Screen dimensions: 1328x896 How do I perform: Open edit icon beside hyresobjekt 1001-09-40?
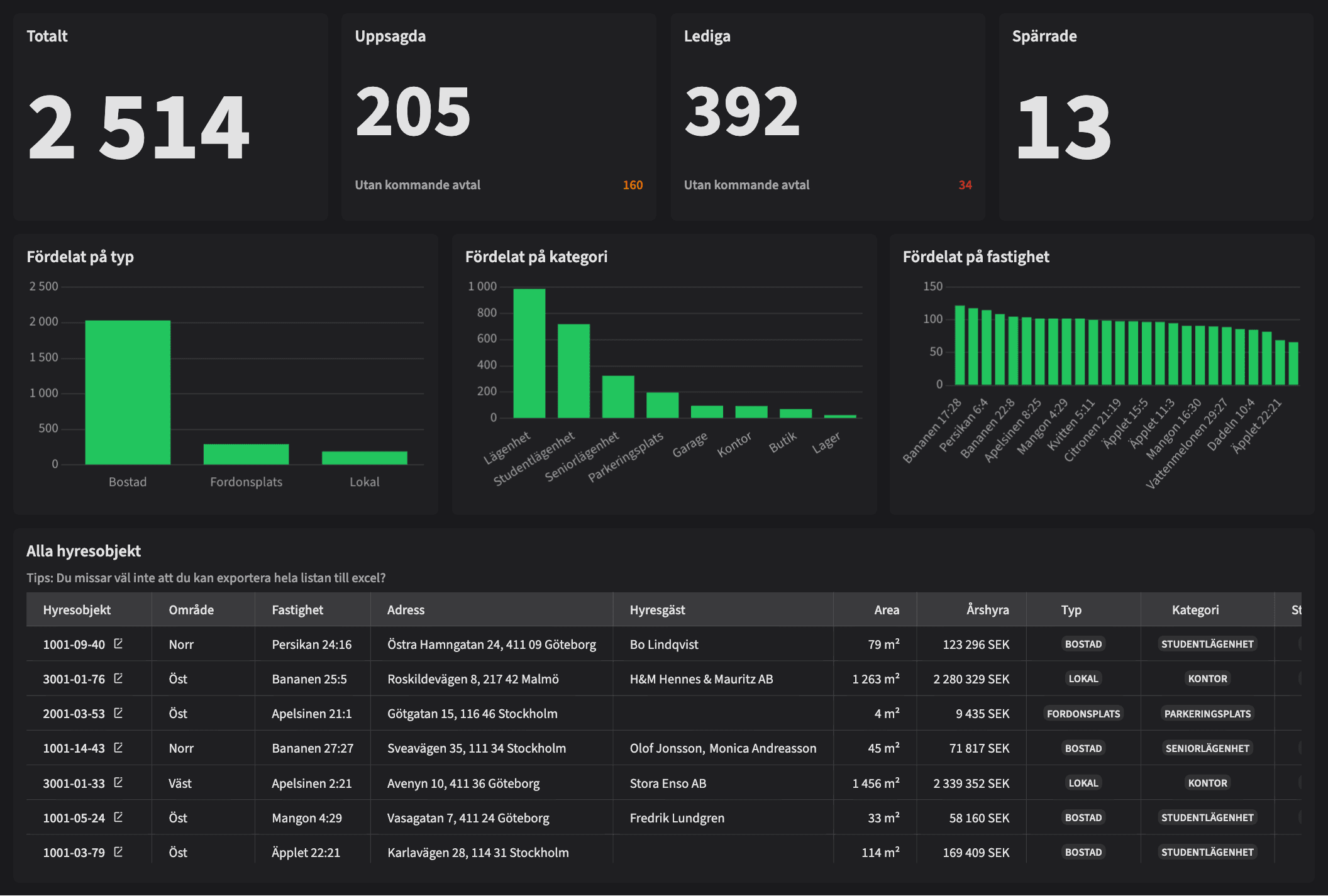tap(119, 644)
